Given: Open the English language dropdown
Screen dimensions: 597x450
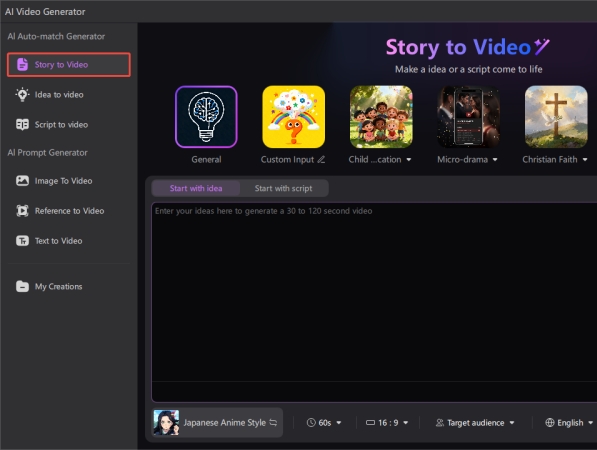Looking at the screenshot, I should [569, 423].
